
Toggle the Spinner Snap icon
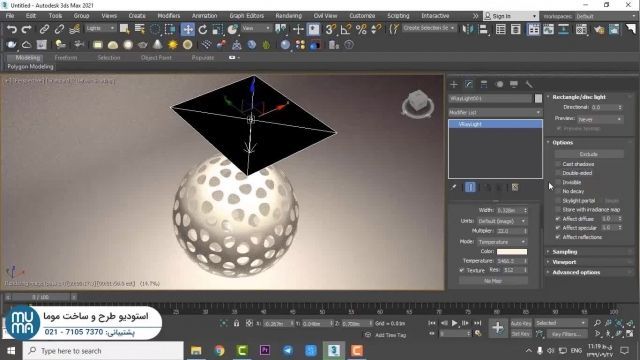[376, 29]
